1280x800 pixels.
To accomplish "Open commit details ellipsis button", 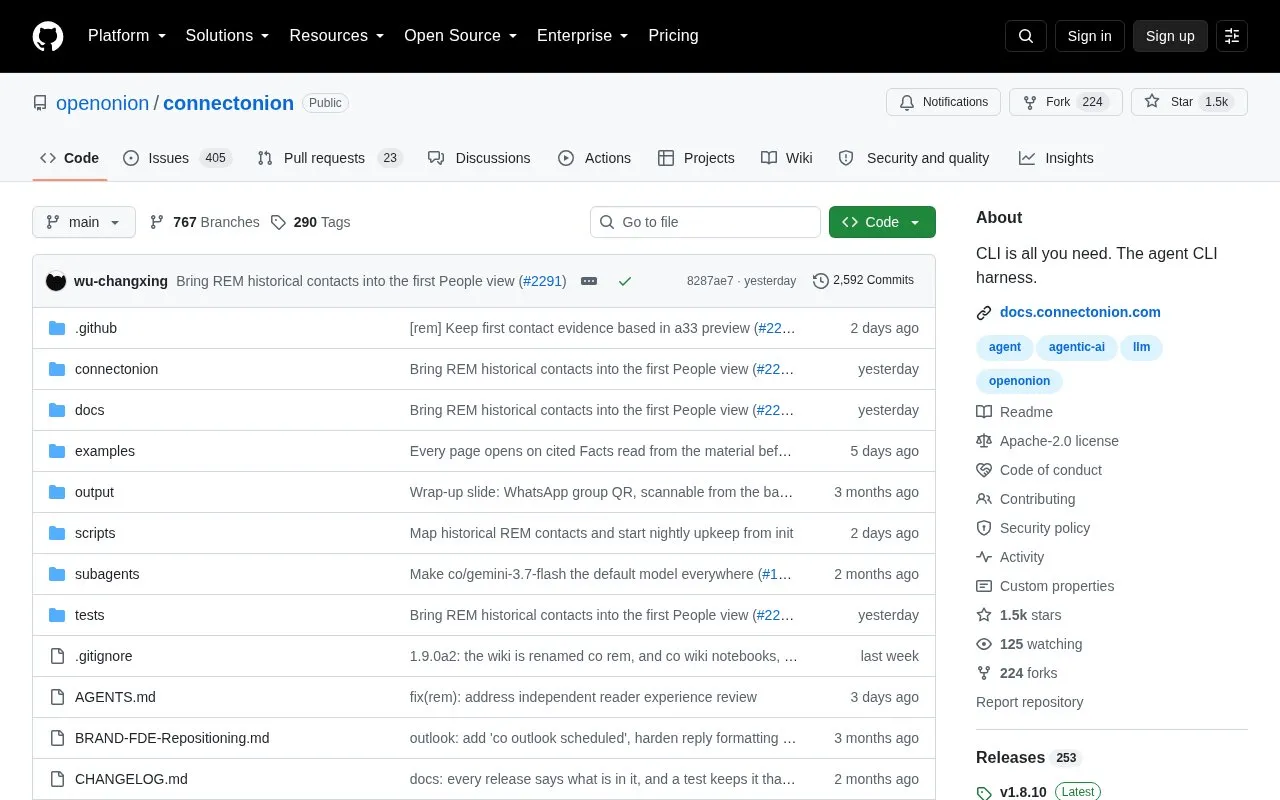I will (x=589, y=281).
